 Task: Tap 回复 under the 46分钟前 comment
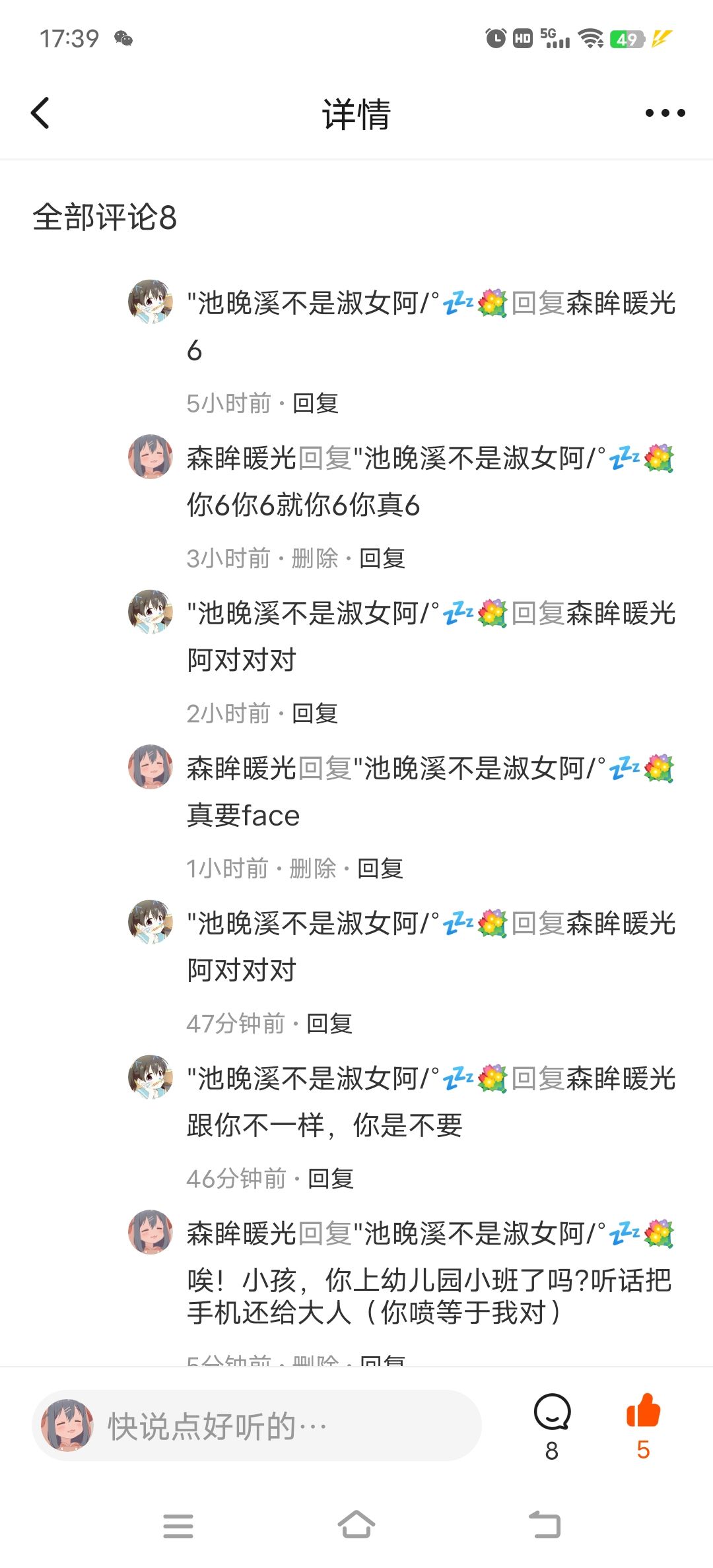(x=331, y=1179)
